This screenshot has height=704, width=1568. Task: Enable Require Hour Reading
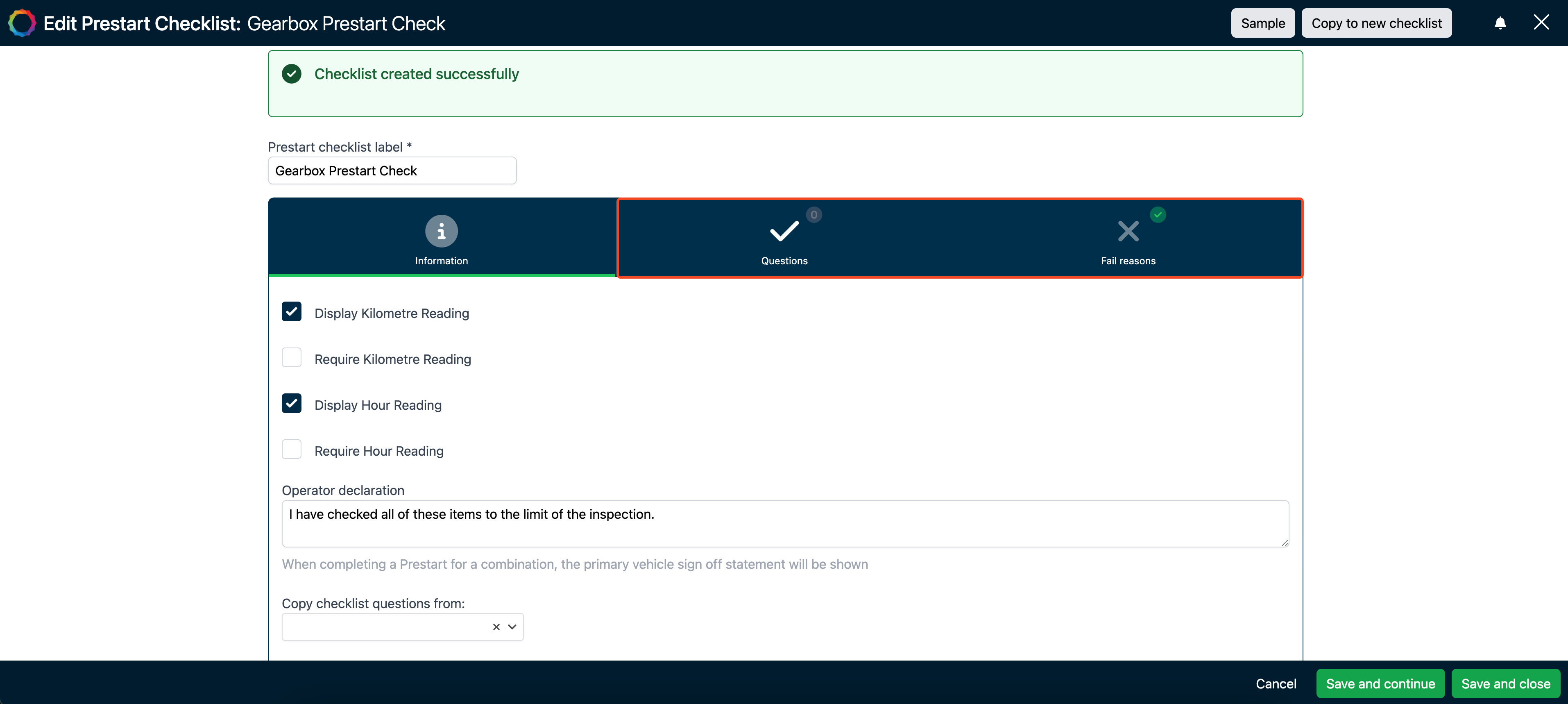[292, 450]
